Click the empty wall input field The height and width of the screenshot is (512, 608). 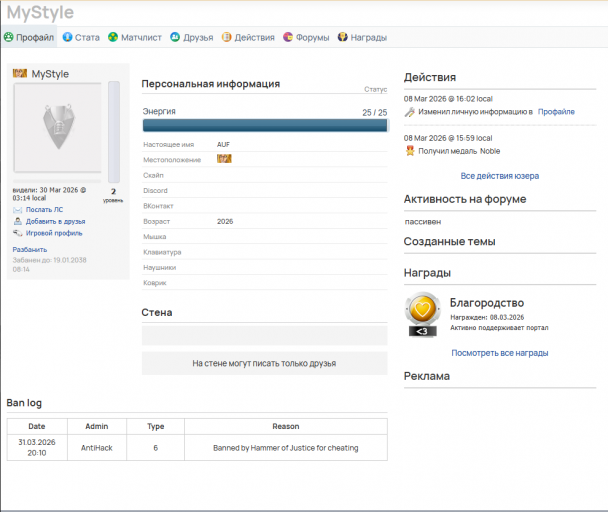(264, 336)
